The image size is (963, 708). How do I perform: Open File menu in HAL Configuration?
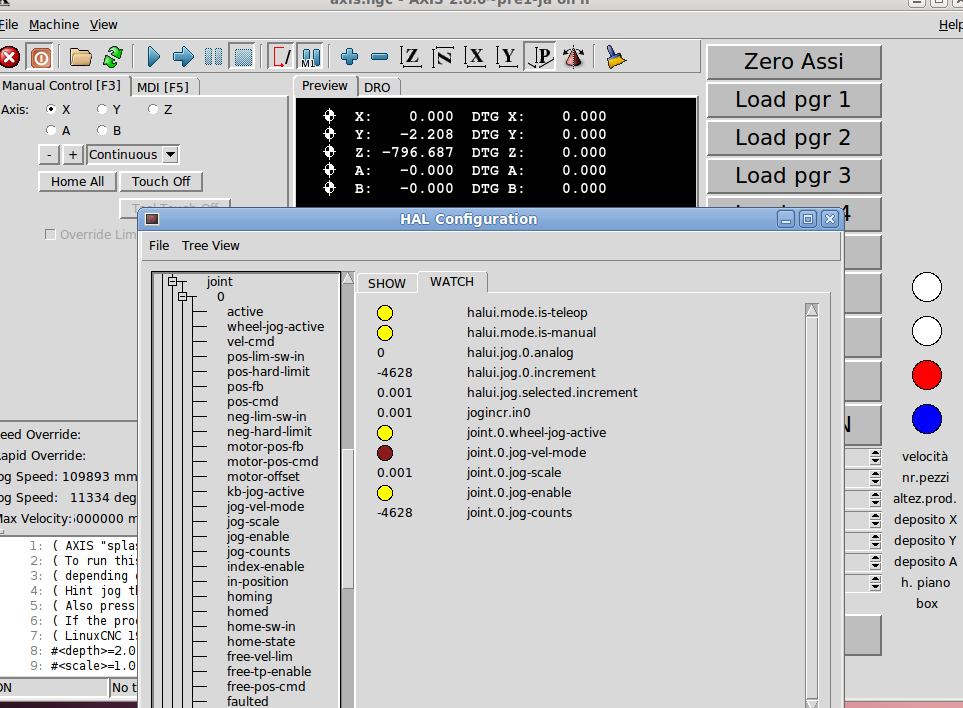pyautogui.click(x=159, y=246)
